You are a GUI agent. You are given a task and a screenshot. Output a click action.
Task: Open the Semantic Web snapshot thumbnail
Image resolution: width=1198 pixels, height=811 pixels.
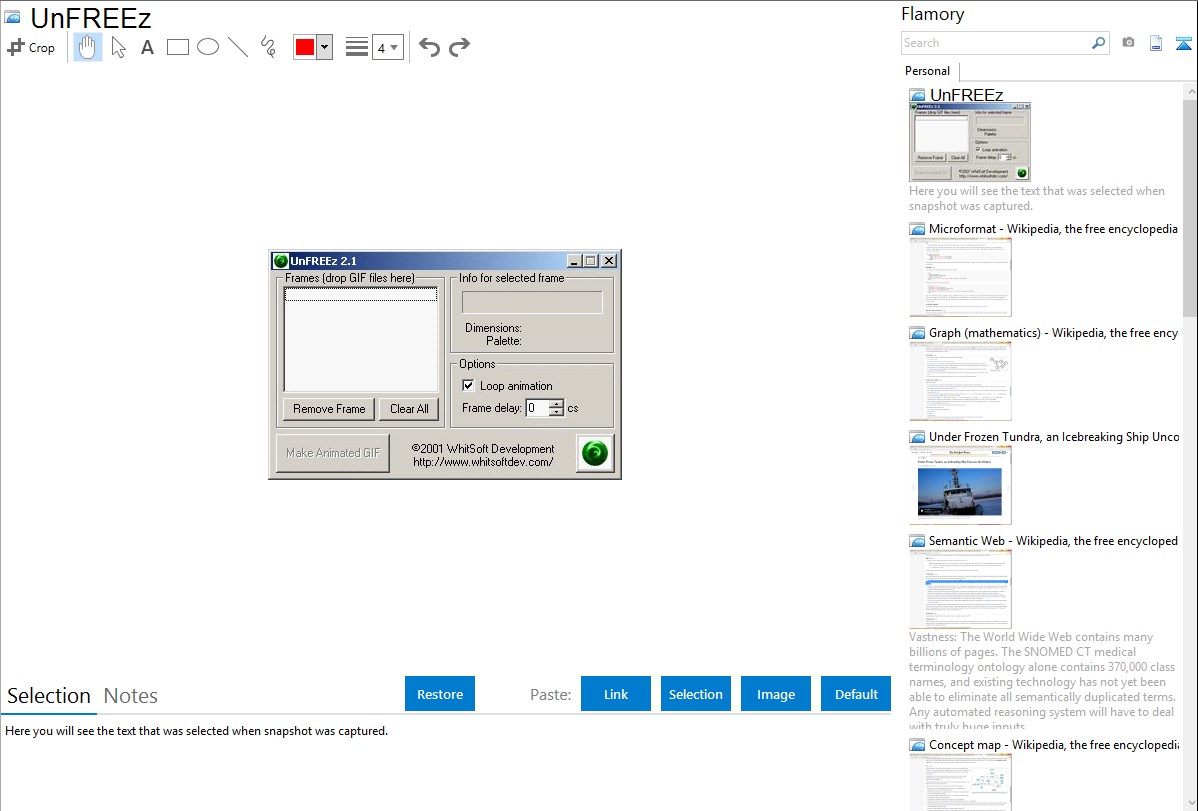[960, 589]
